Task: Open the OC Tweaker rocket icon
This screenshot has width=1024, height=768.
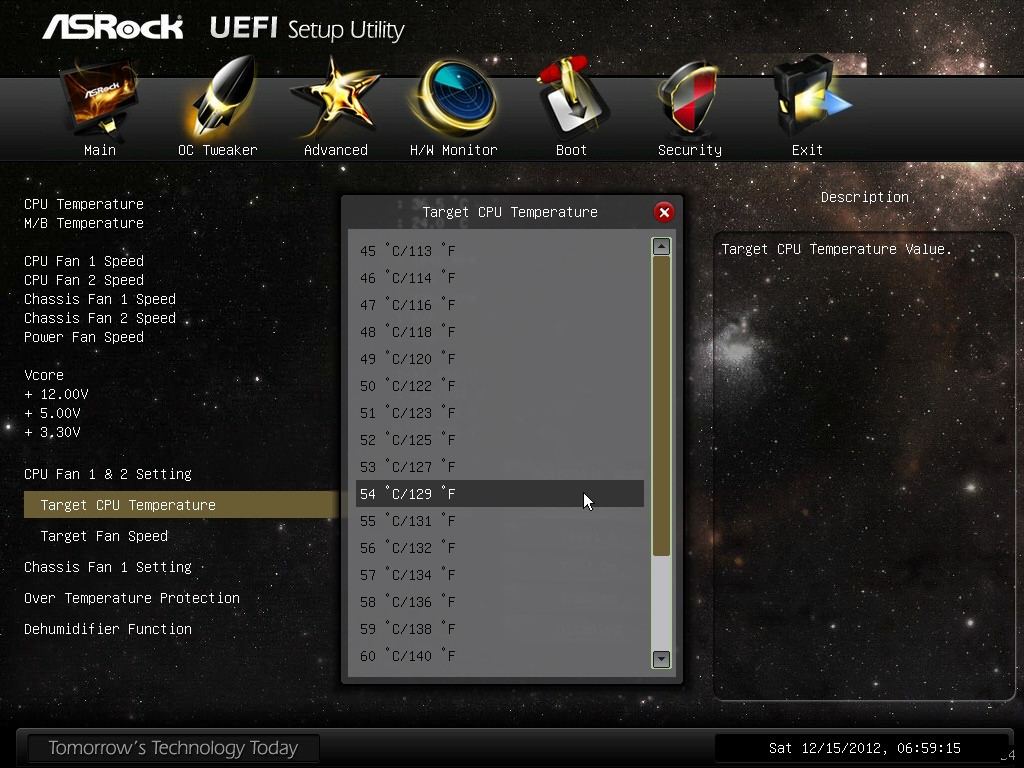Action: click(x=222, y=97)
